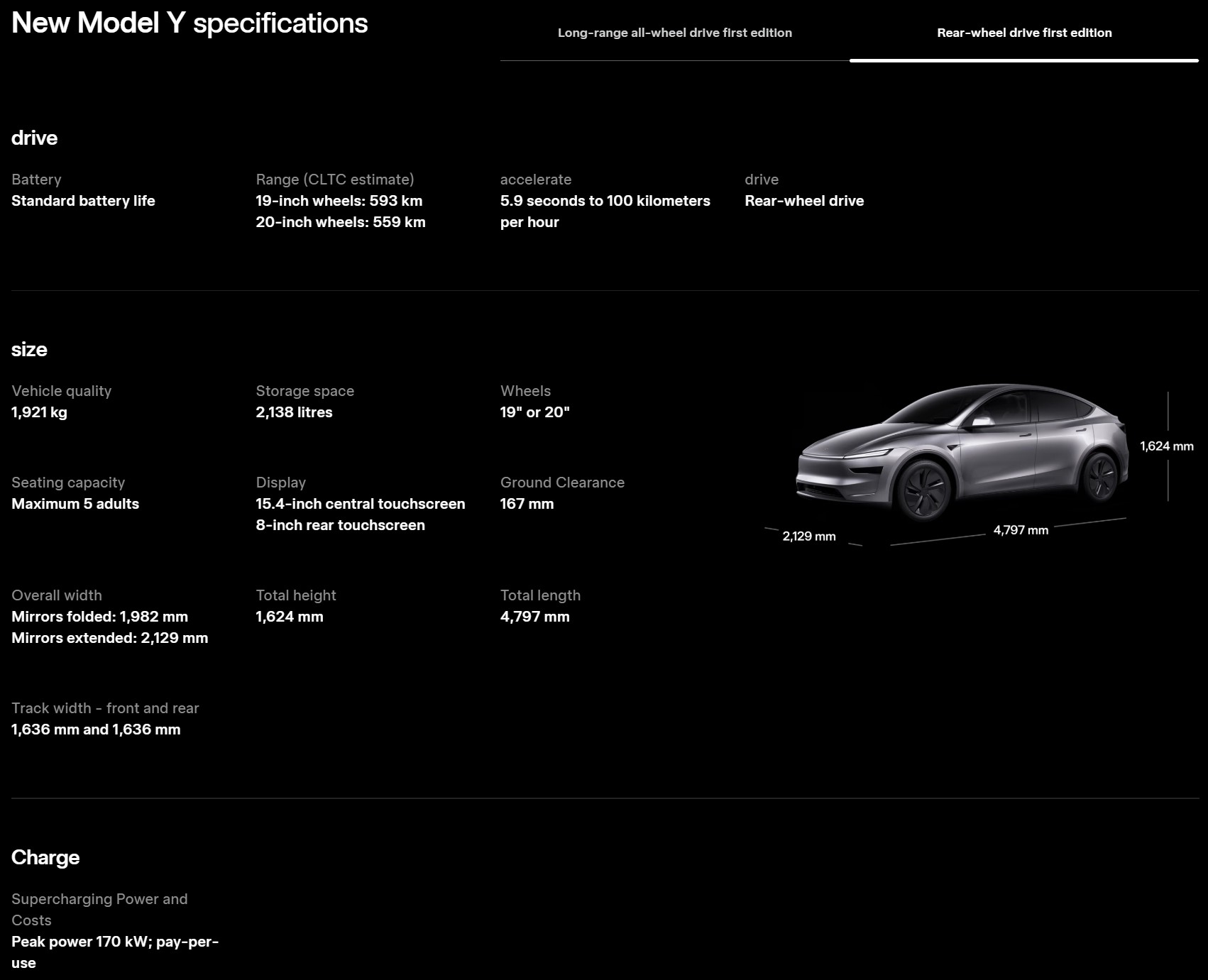Viewport: 1208px width, 980px height.
Task: Click '5.9 seconds to 100 kilometers' text
Action: [x=605, y=201]
